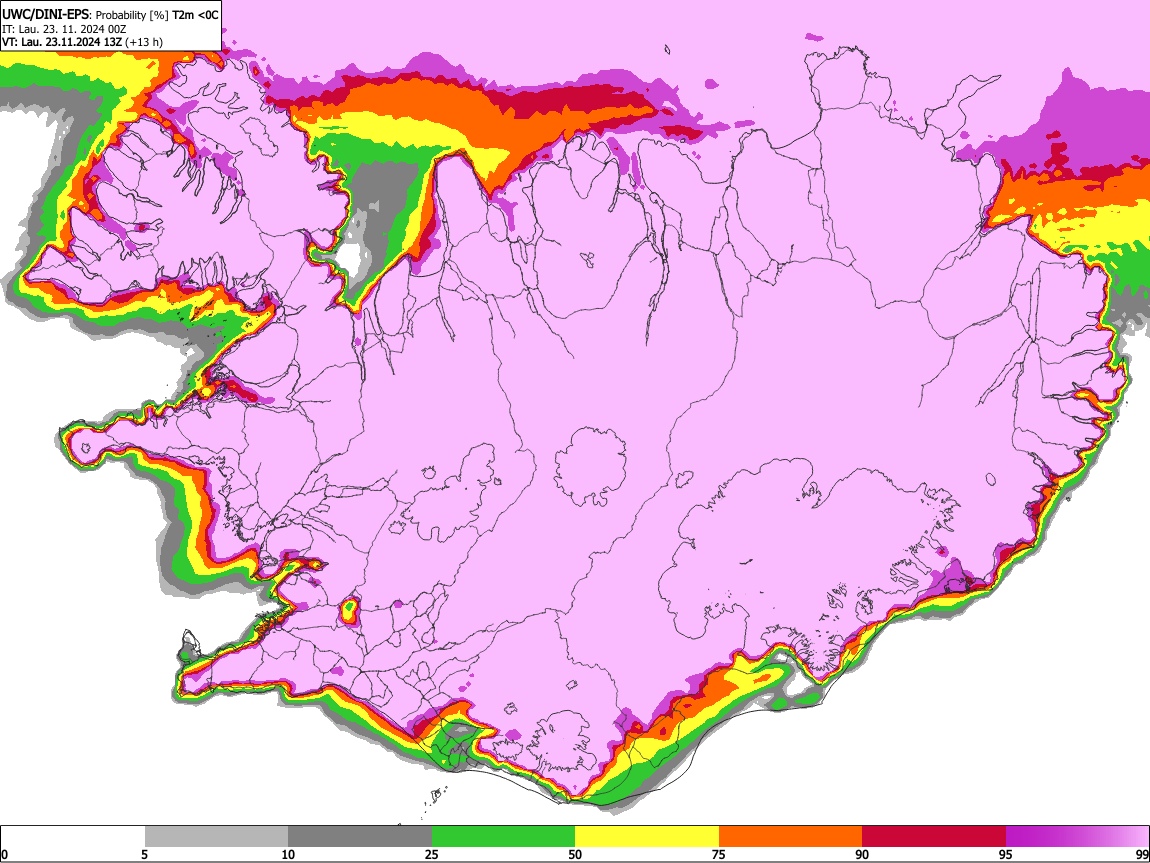Click the 'UWC/DINI-EPS' title text

click(x=45, y=15)
